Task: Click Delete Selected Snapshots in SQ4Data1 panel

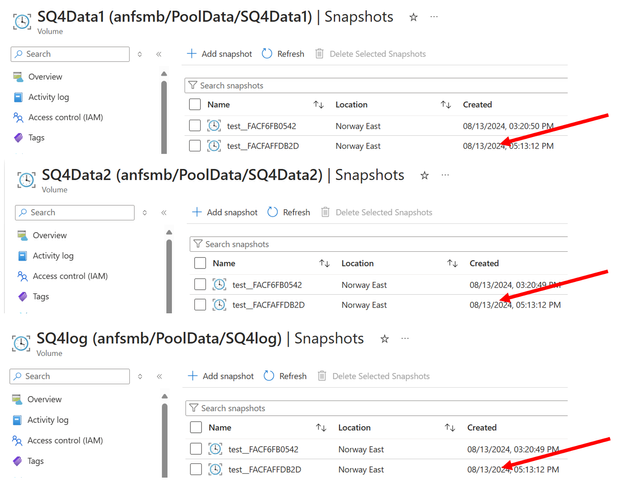Action: click(371, 54)
